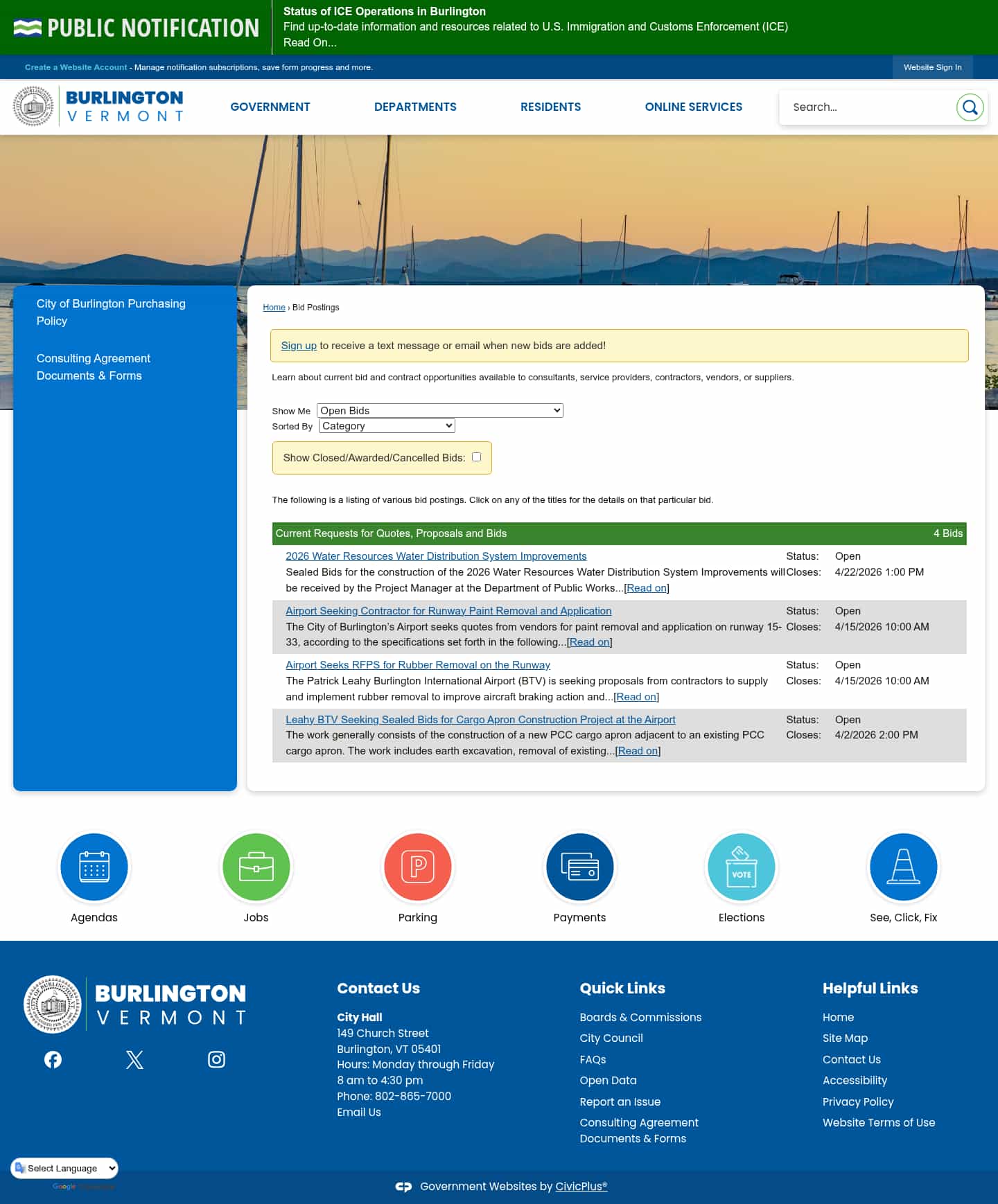Click the Sign up notification link

pos(299,346)
